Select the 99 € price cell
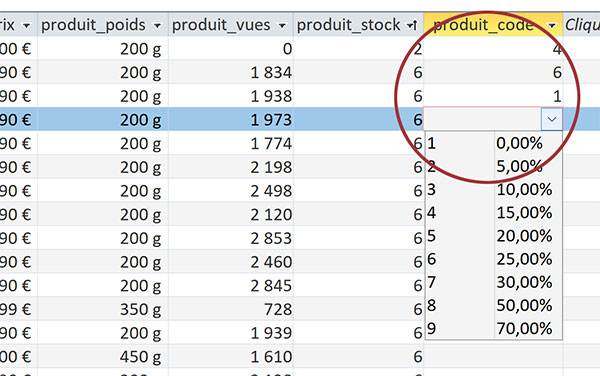This screenshot has width=600, height=376. pos(18,309)
